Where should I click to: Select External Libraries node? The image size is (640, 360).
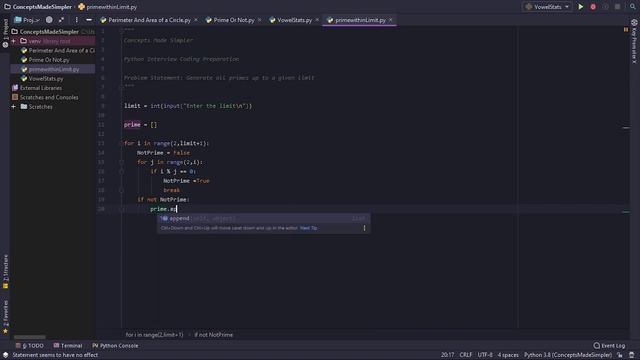tap(53, 88)
